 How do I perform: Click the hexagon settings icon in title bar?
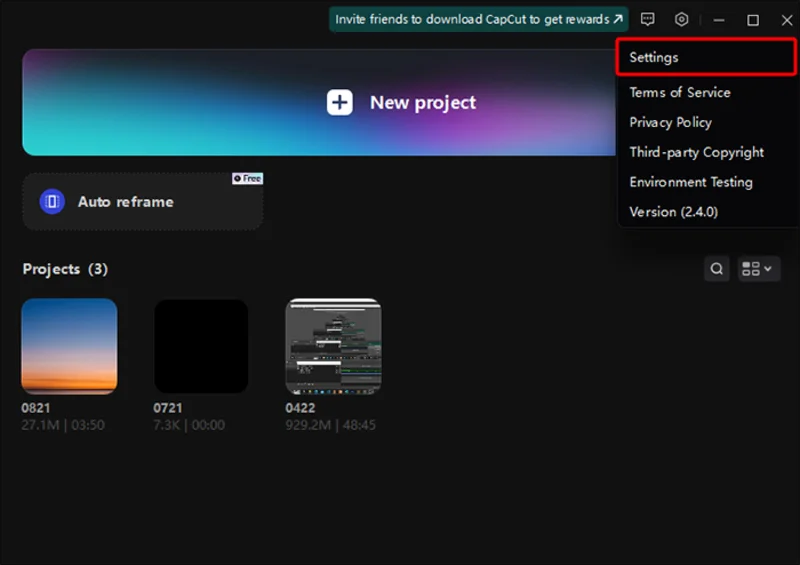pyautogui.click(x=682, y=19)
